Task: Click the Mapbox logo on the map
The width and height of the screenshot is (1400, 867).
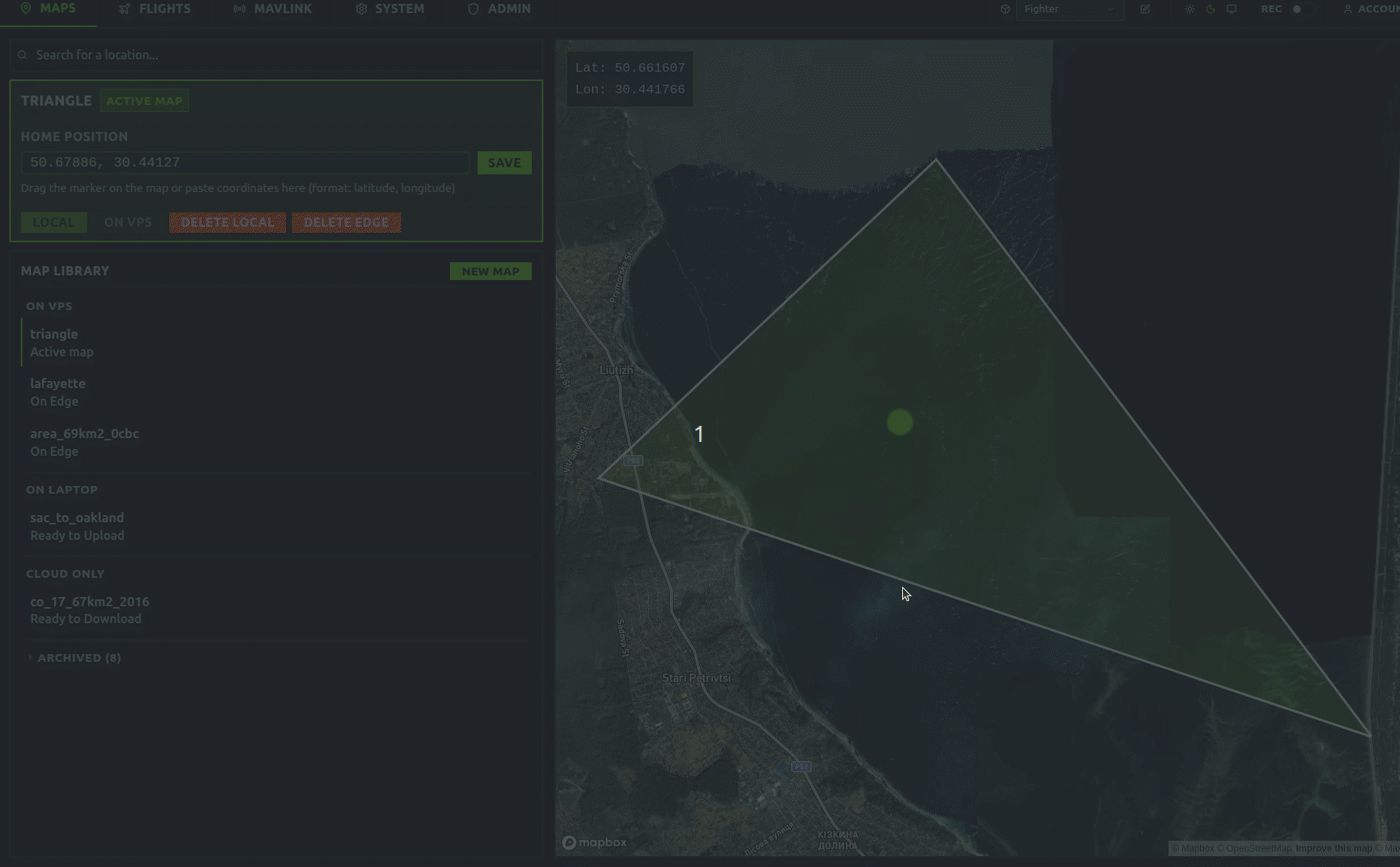Action: [594, 842]
